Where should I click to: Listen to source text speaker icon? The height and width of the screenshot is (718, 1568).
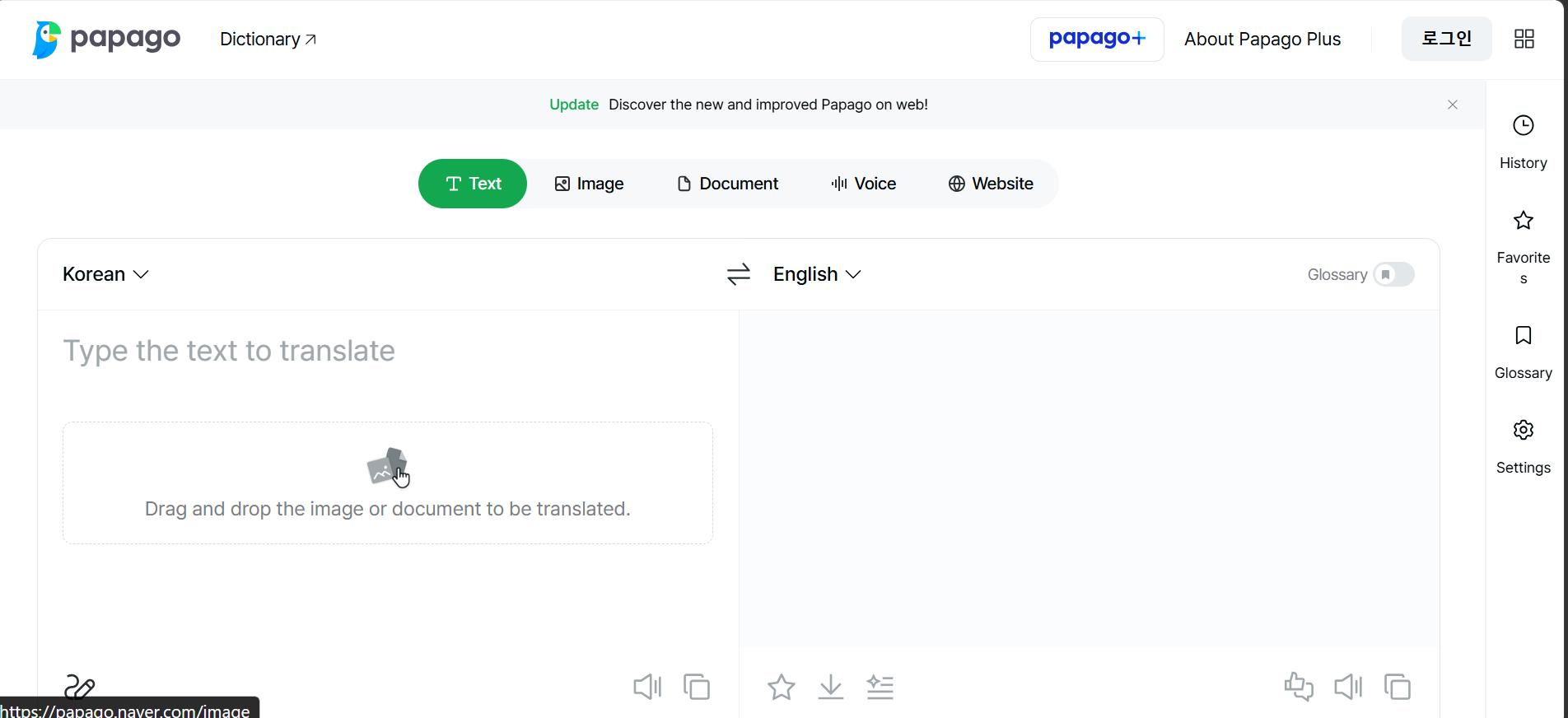[647, 687]
